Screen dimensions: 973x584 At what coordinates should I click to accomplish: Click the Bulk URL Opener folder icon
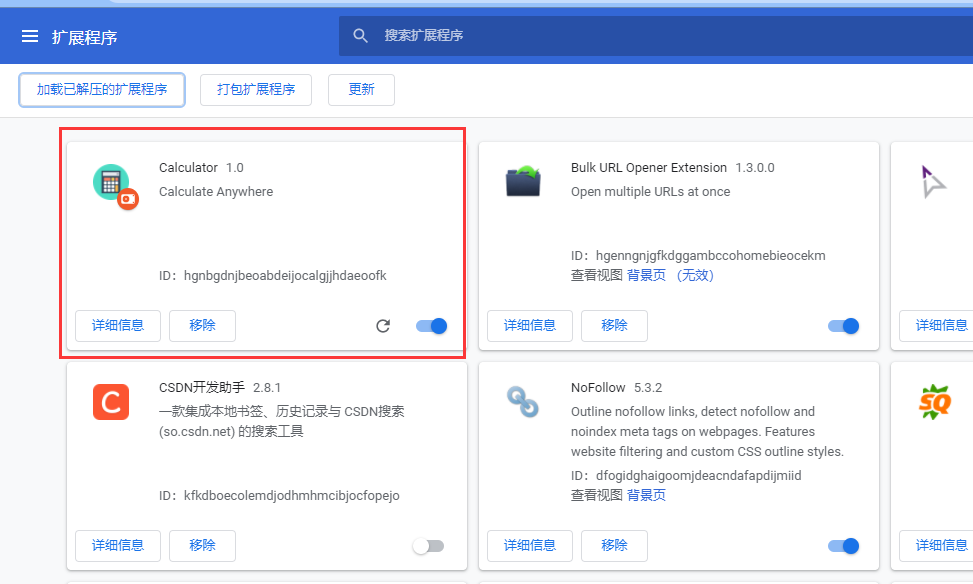(x=523, y=181)
